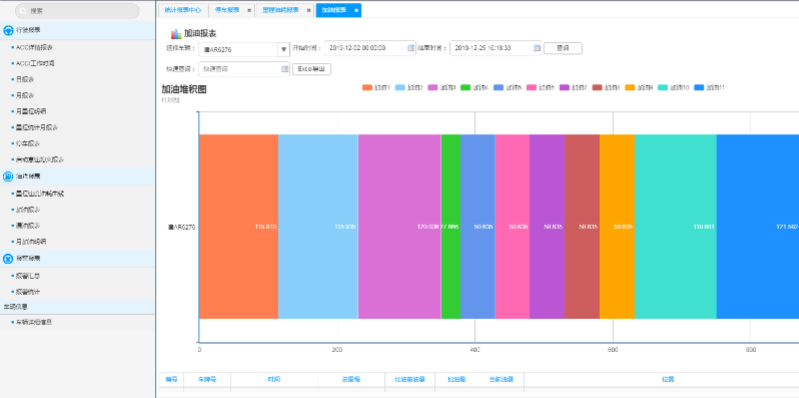Screen dimensions: 799x398
Task: Toggle the turquoise series 10 legend item
Action: coord(674,88)
